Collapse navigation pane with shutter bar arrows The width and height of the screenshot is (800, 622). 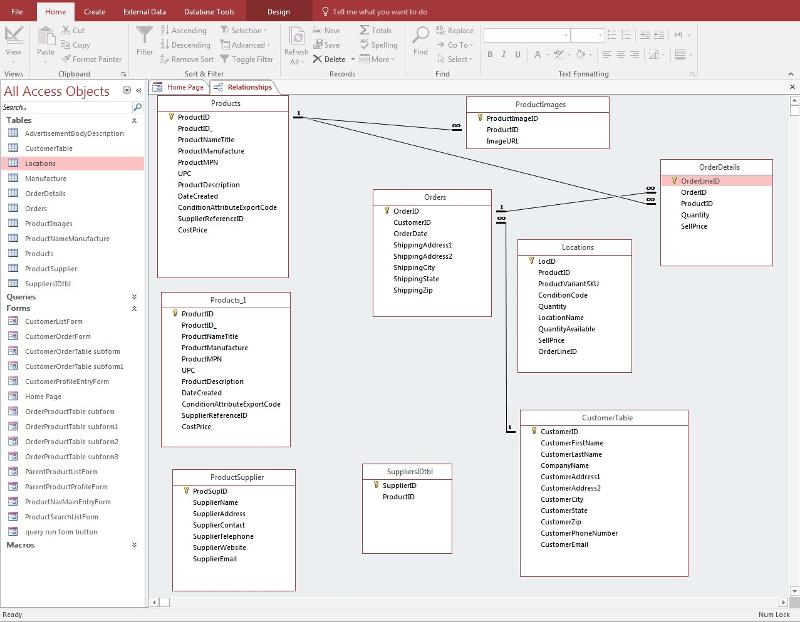[x=139, y=91]
